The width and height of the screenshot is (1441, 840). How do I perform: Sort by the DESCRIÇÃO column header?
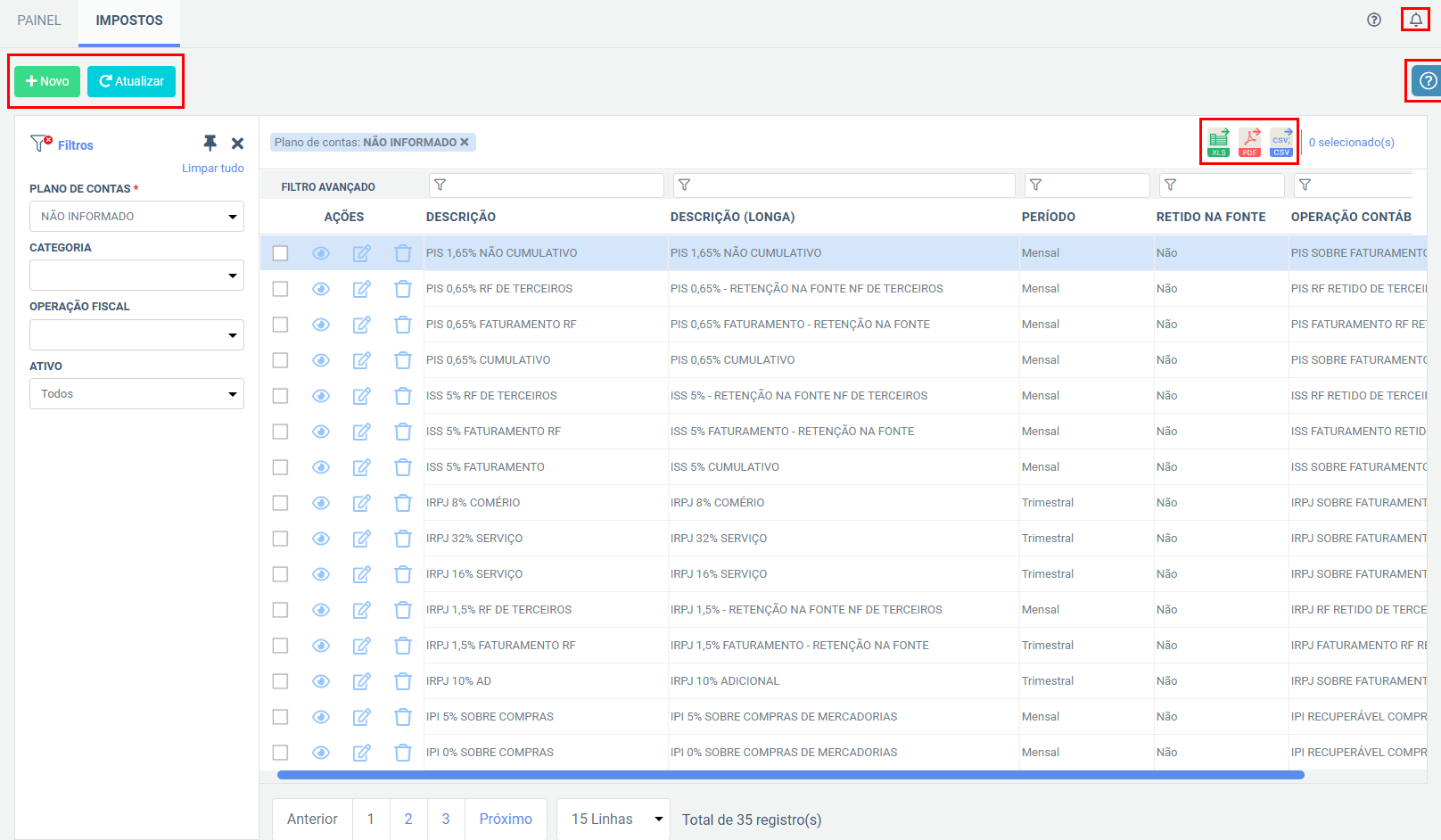pyautogui.click(x=461, y=217)
